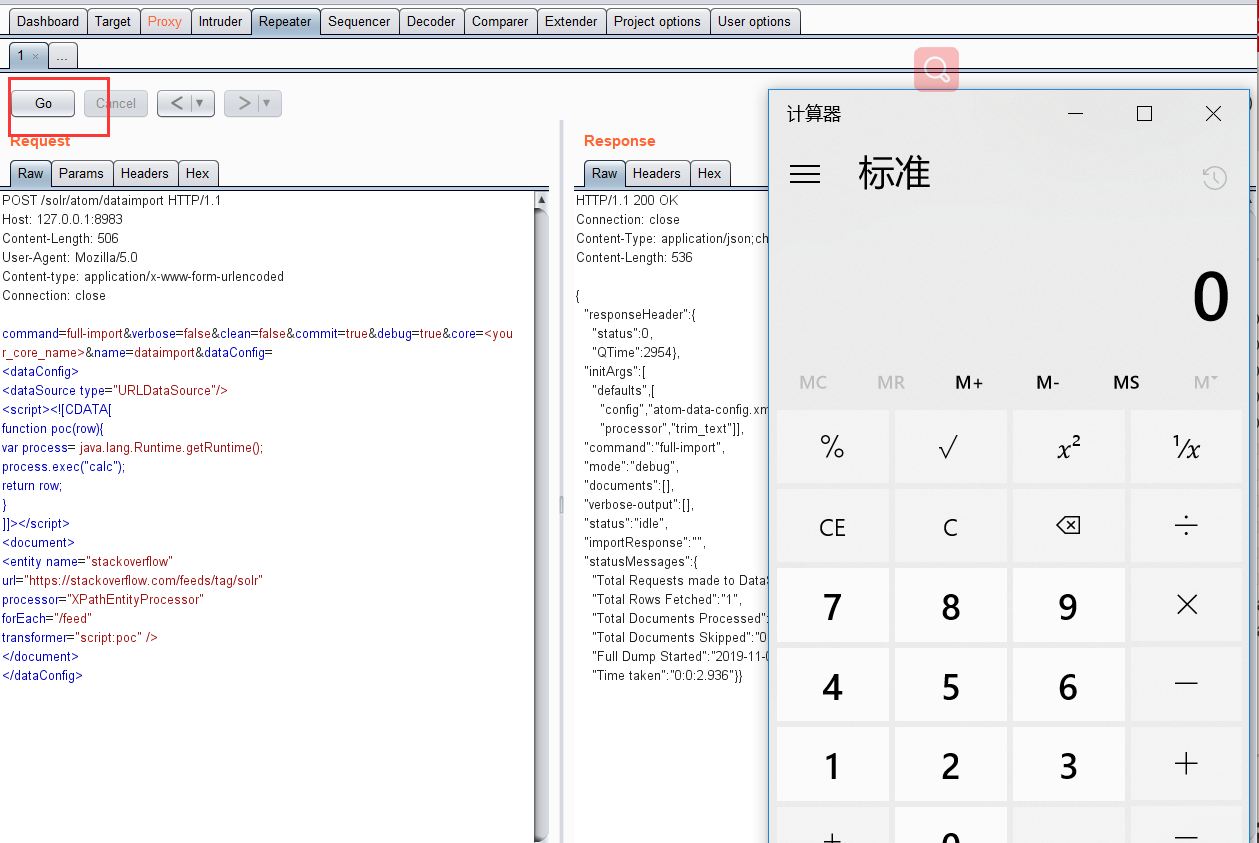Click in the raw request text area
This screenshot has width=1259, height=843.
pyautogui.click(x=267, y=516)
